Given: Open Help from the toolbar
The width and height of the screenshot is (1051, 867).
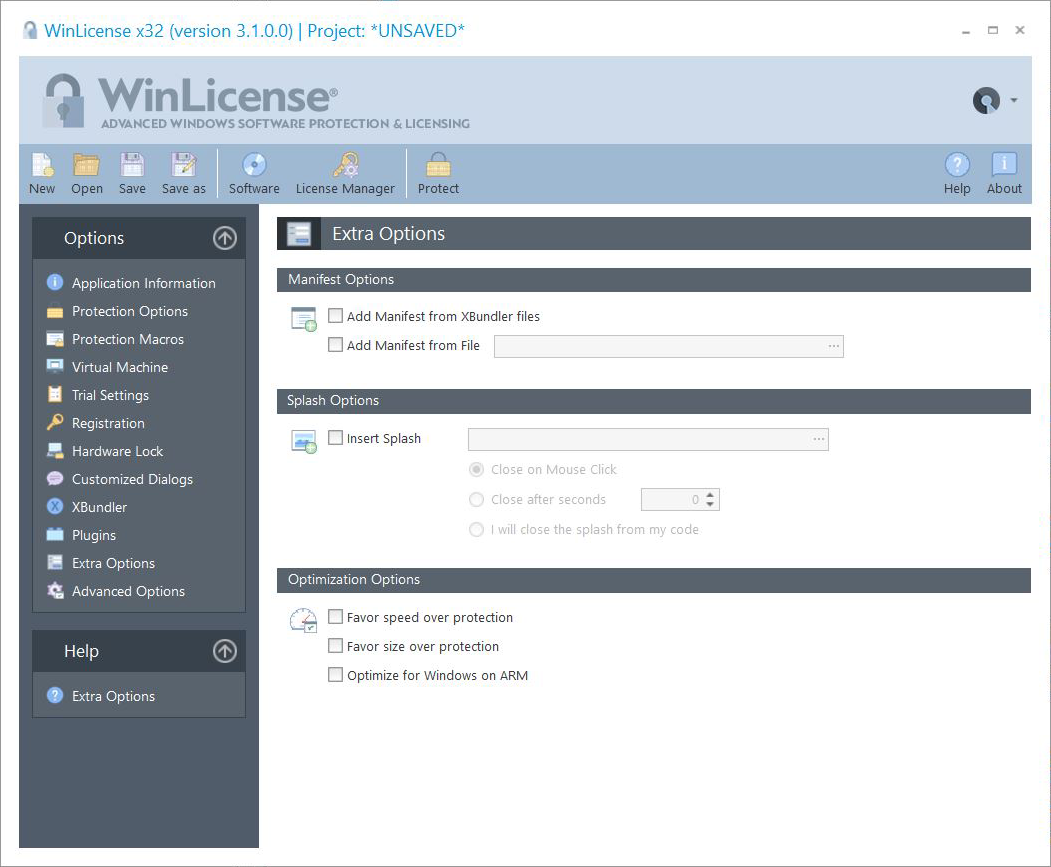Looking at the screenshot, I should click(x=956, y=165).
